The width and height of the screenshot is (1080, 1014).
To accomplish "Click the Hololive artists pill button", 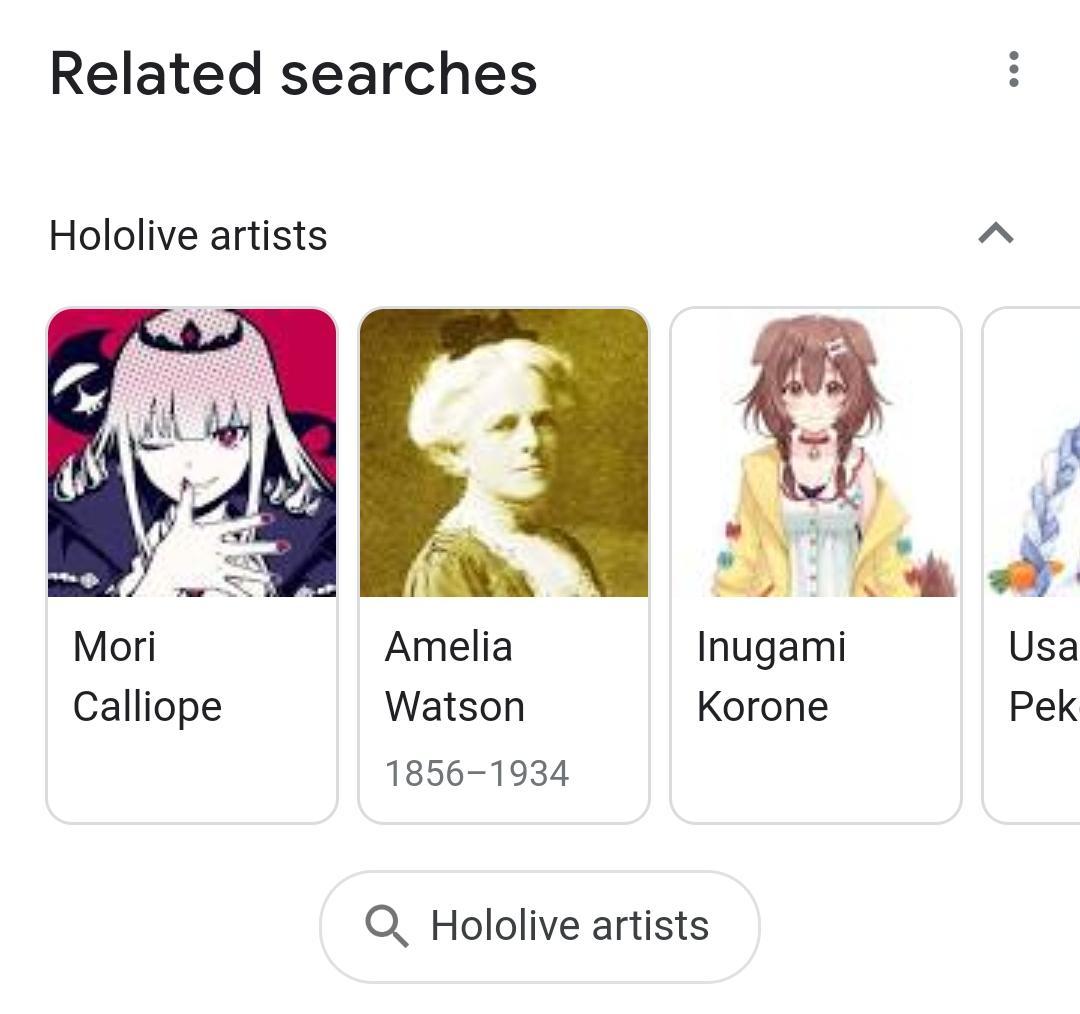I will (x=540, y=926).
